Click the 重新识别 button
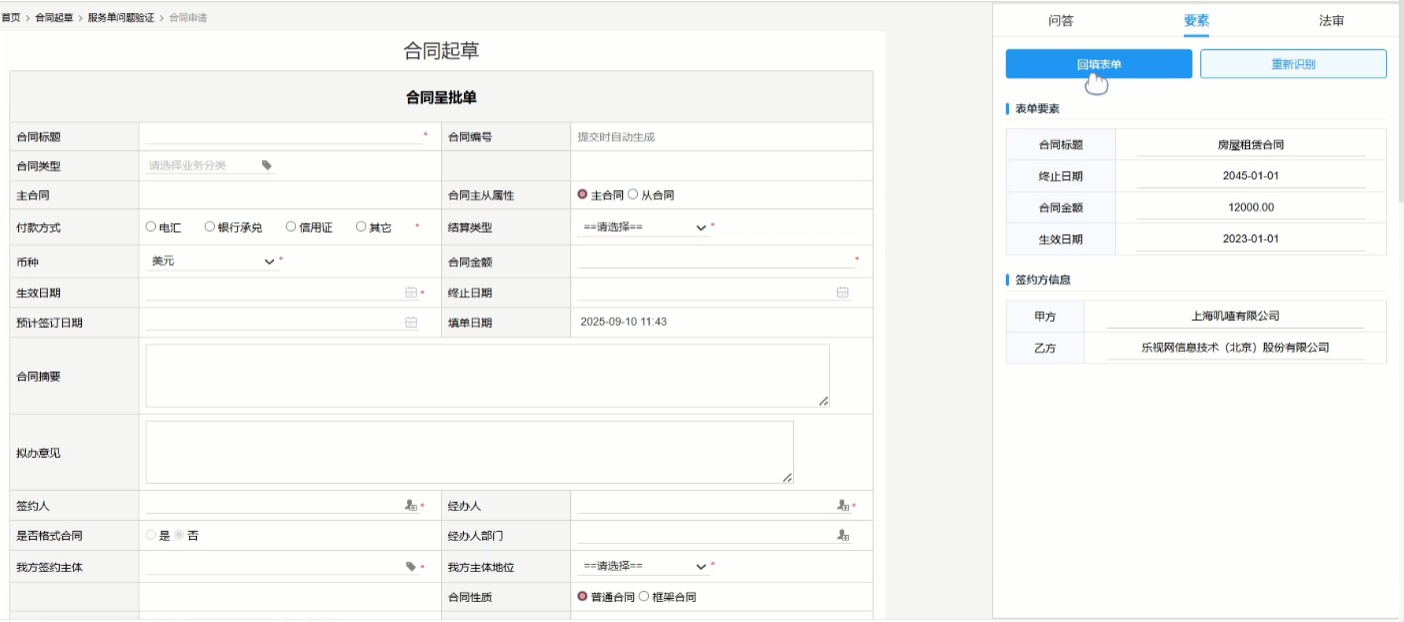Viewport: 1404px width, 622px height. pos(1293,64)
